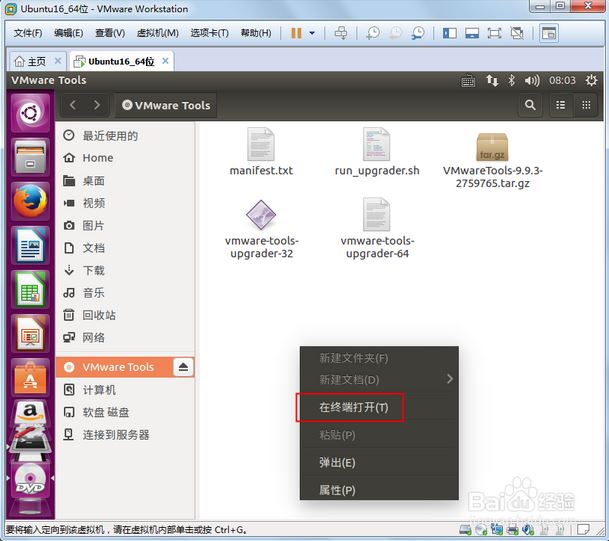Open the system power gear menu
This screenshot has width=609, height=541.
[x=591, y=81]
